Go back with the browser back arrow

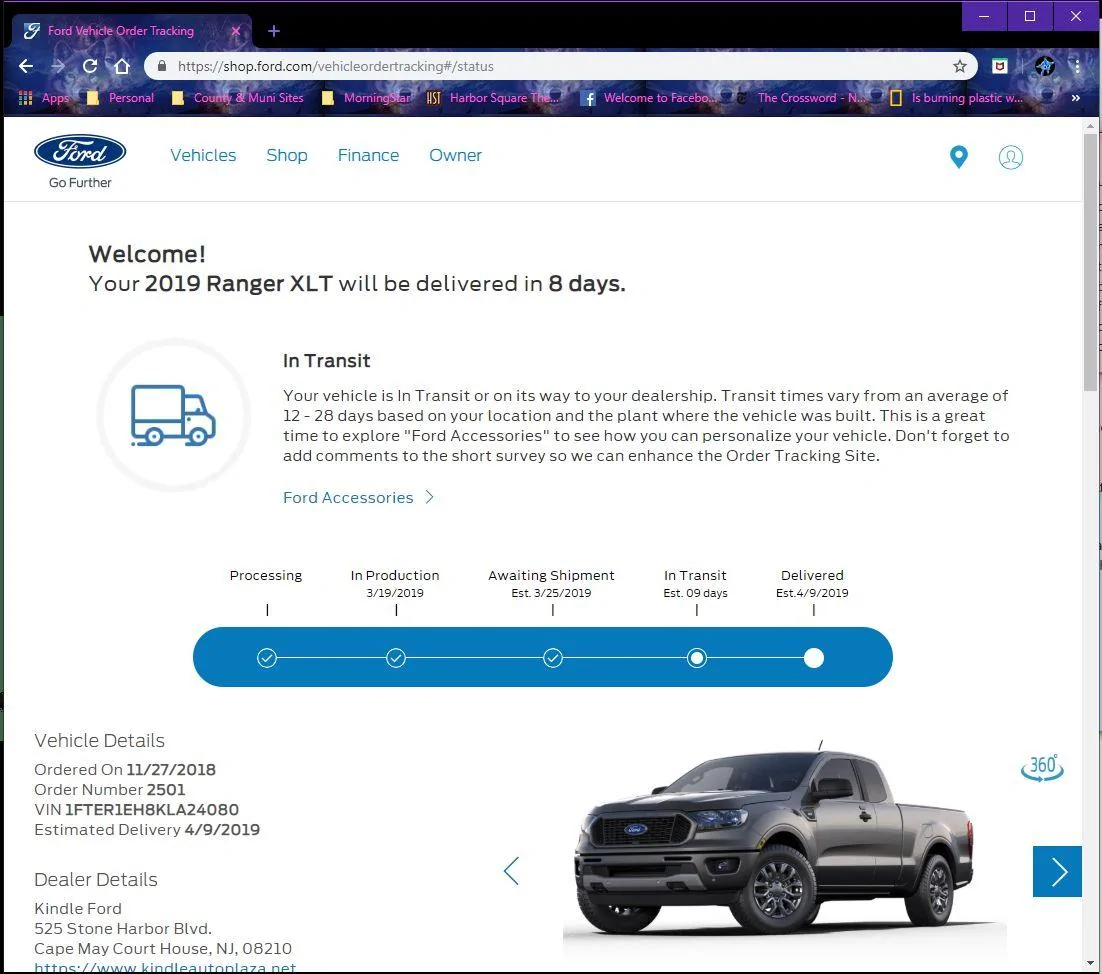[26, 66]
